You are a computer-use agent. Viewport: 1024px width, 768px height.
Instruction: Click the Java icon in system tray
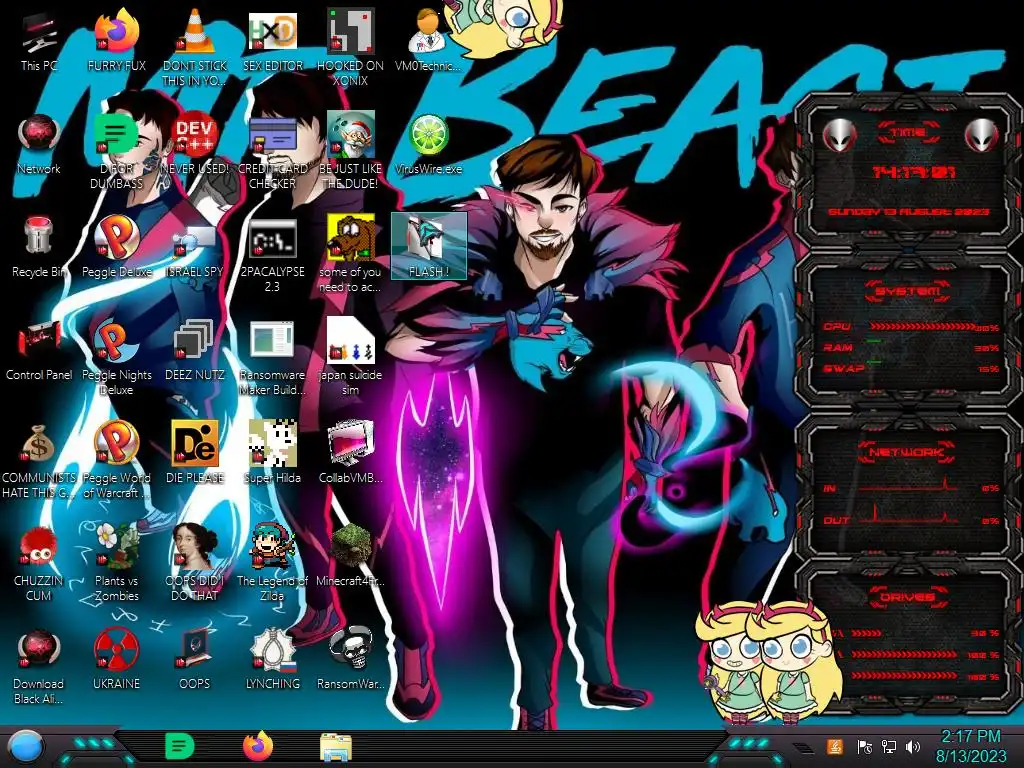pyautogui.click(x=835, y=746)
